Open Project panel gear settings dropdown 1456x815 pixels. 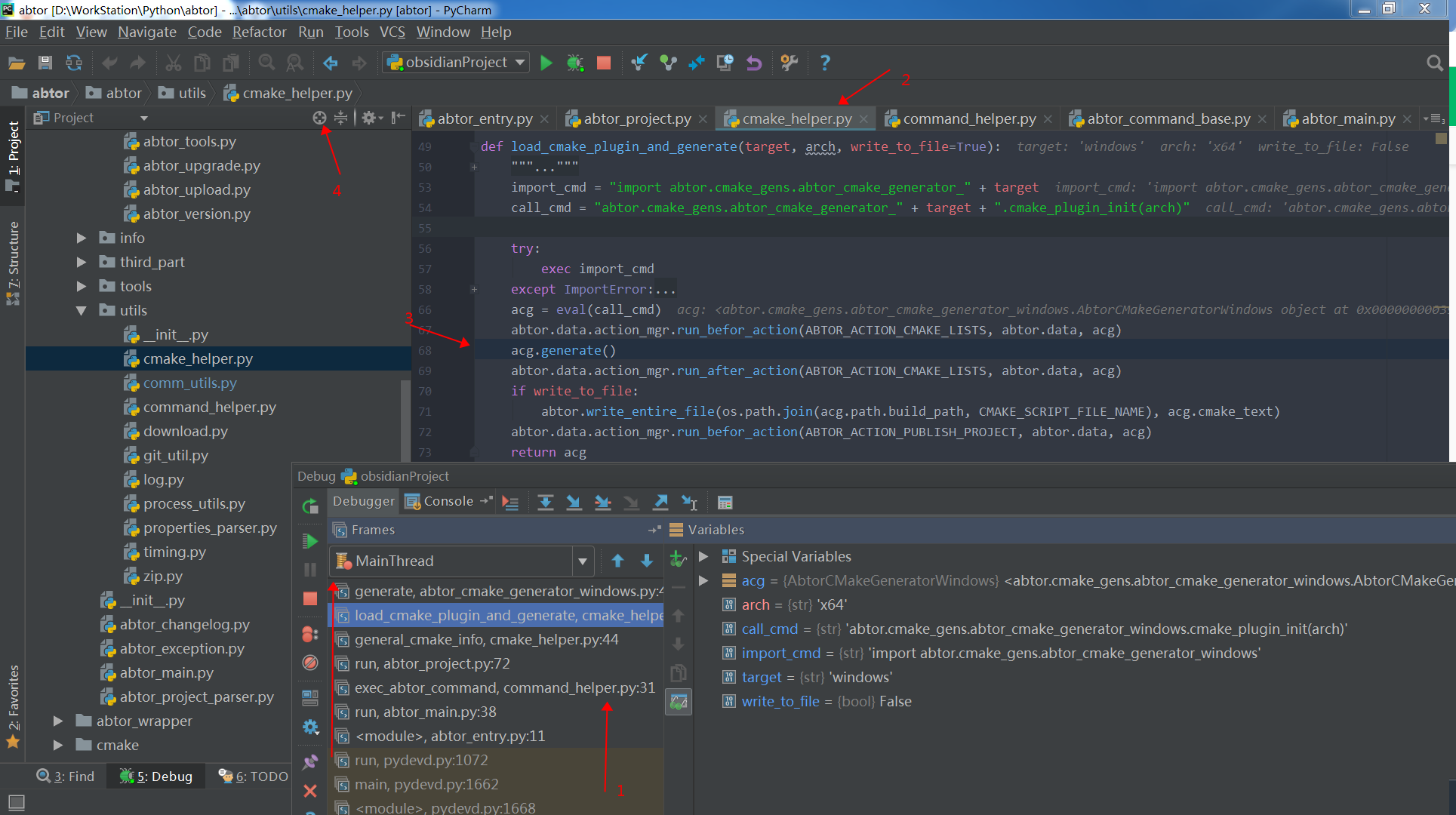[372, 118]
